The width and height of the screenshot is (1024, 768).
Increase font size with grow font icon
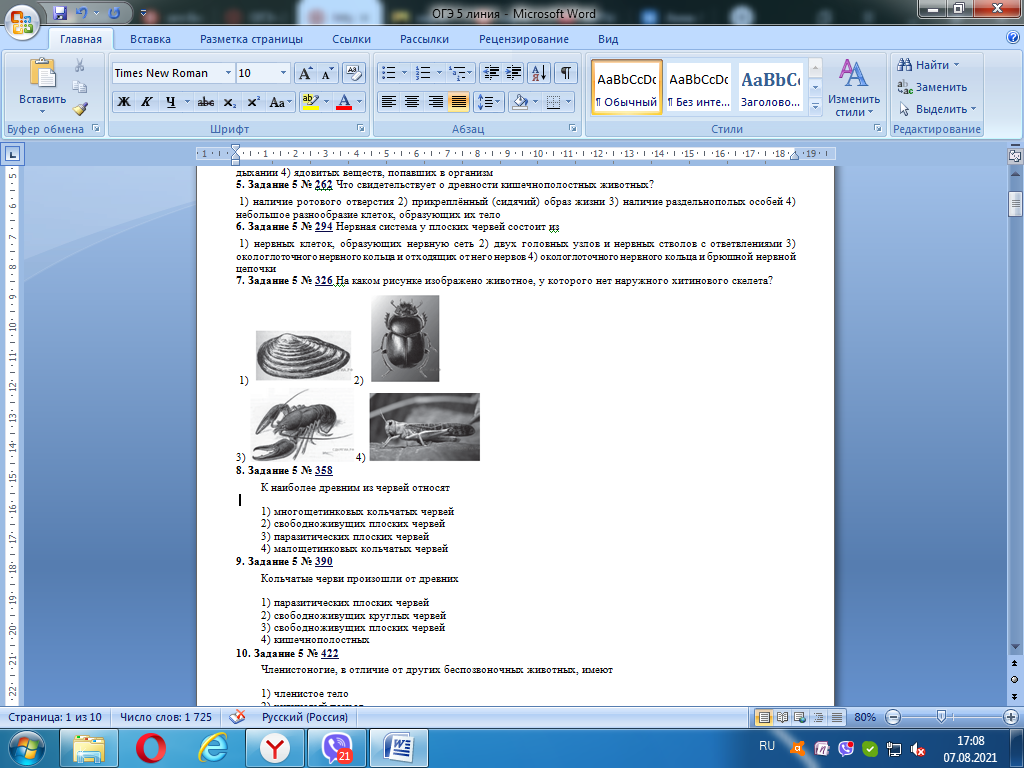click(305, 73)
